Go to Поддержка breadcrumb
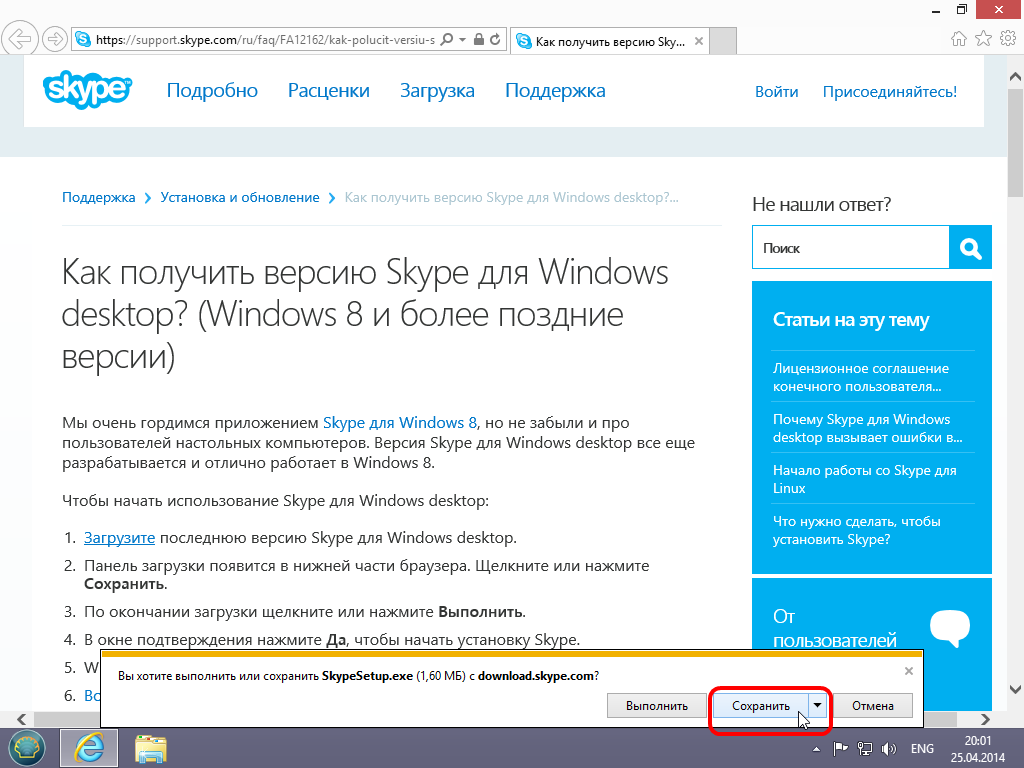Screen dimensions: 1024x768 pyautogui.click(x=99, y=197)
